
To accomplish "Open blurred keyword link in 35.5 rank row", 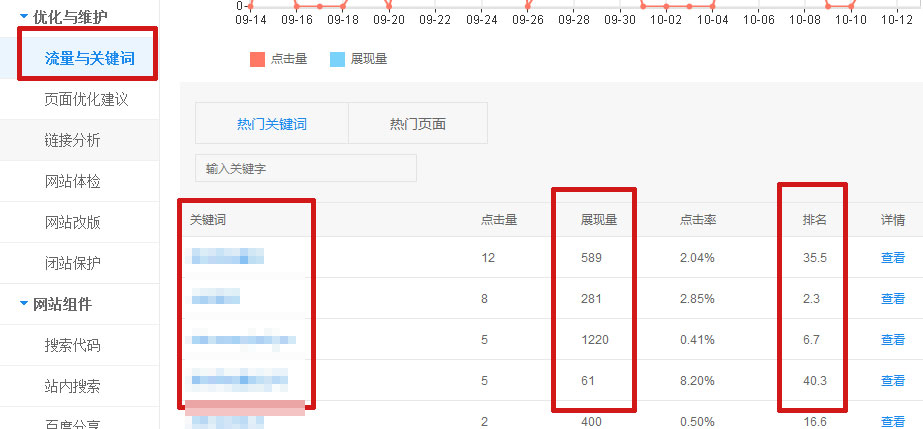I will pos(227,257).
